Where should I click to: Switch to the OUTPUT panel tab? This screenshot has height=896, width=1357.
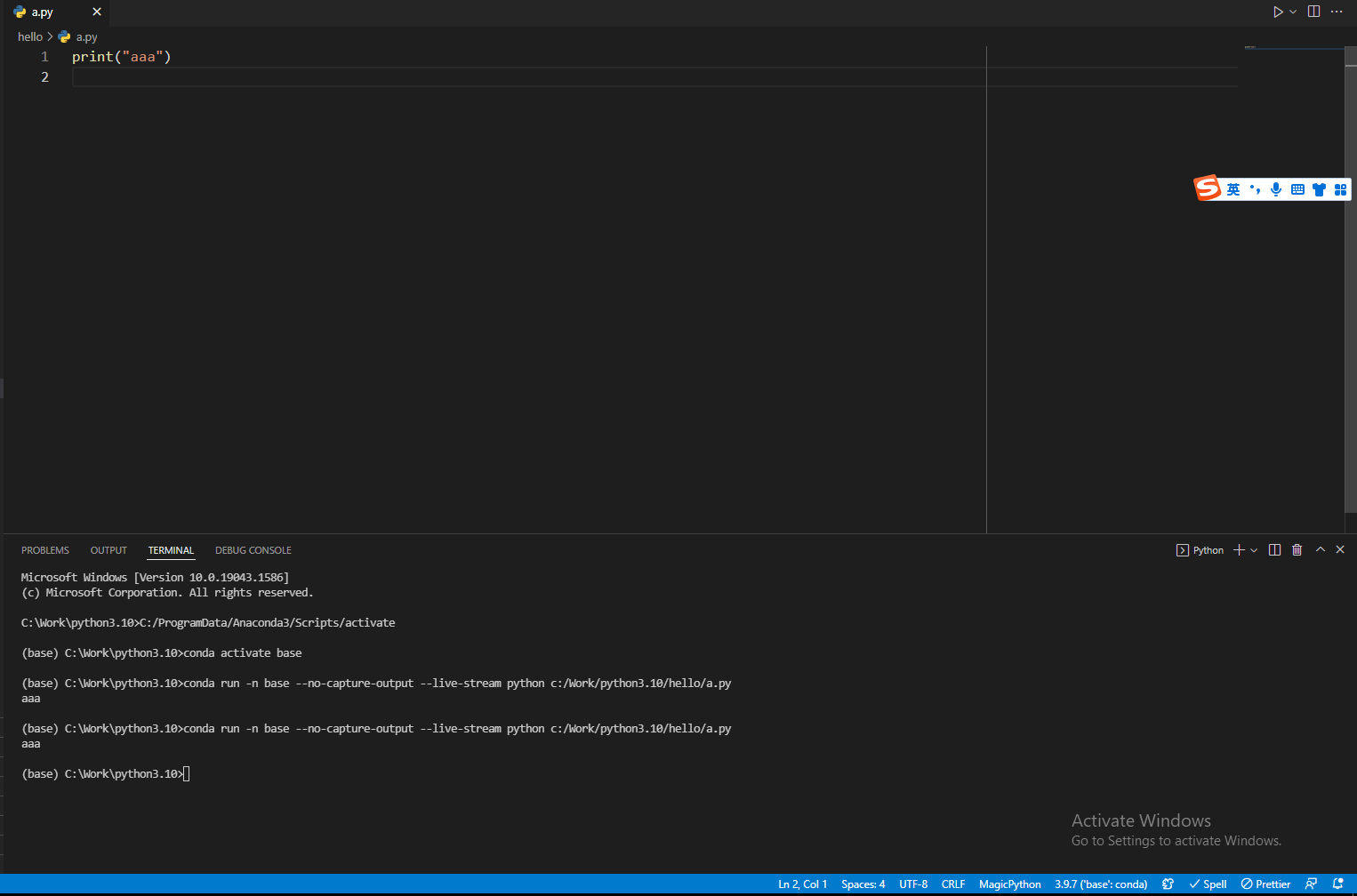point(108,550)
